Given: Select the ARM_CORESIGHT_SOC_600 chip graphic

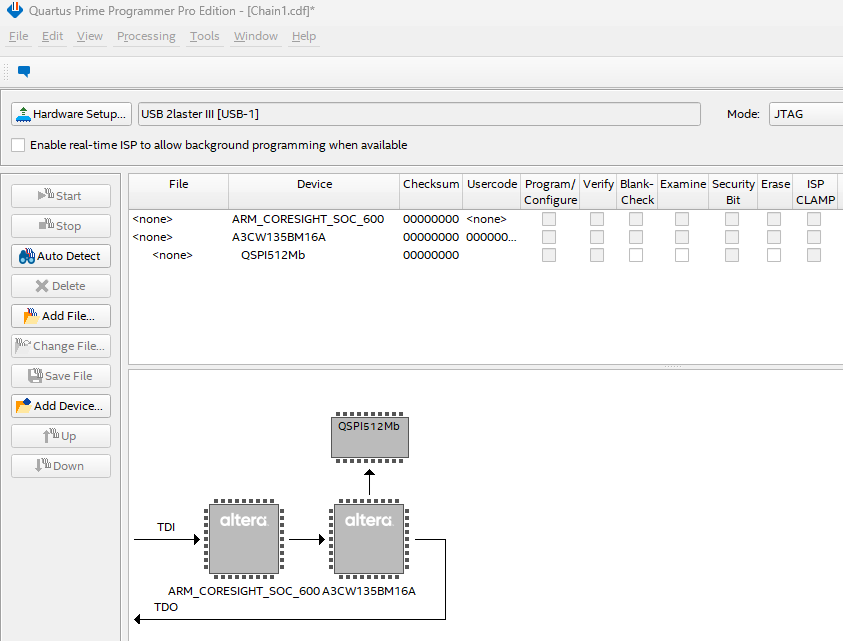Looking at the screenshot, I should 243,539.
